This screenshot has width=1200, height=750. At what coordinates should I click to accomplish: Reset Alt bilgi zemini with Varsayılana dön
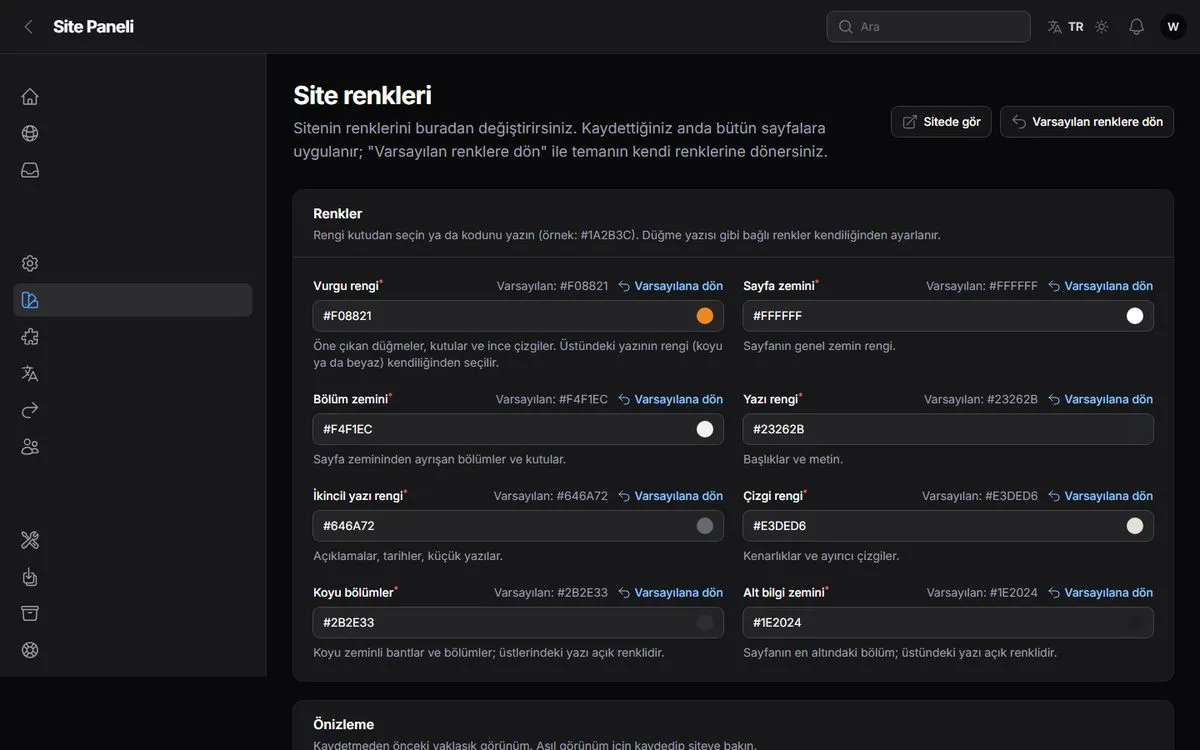(1100, 593)
